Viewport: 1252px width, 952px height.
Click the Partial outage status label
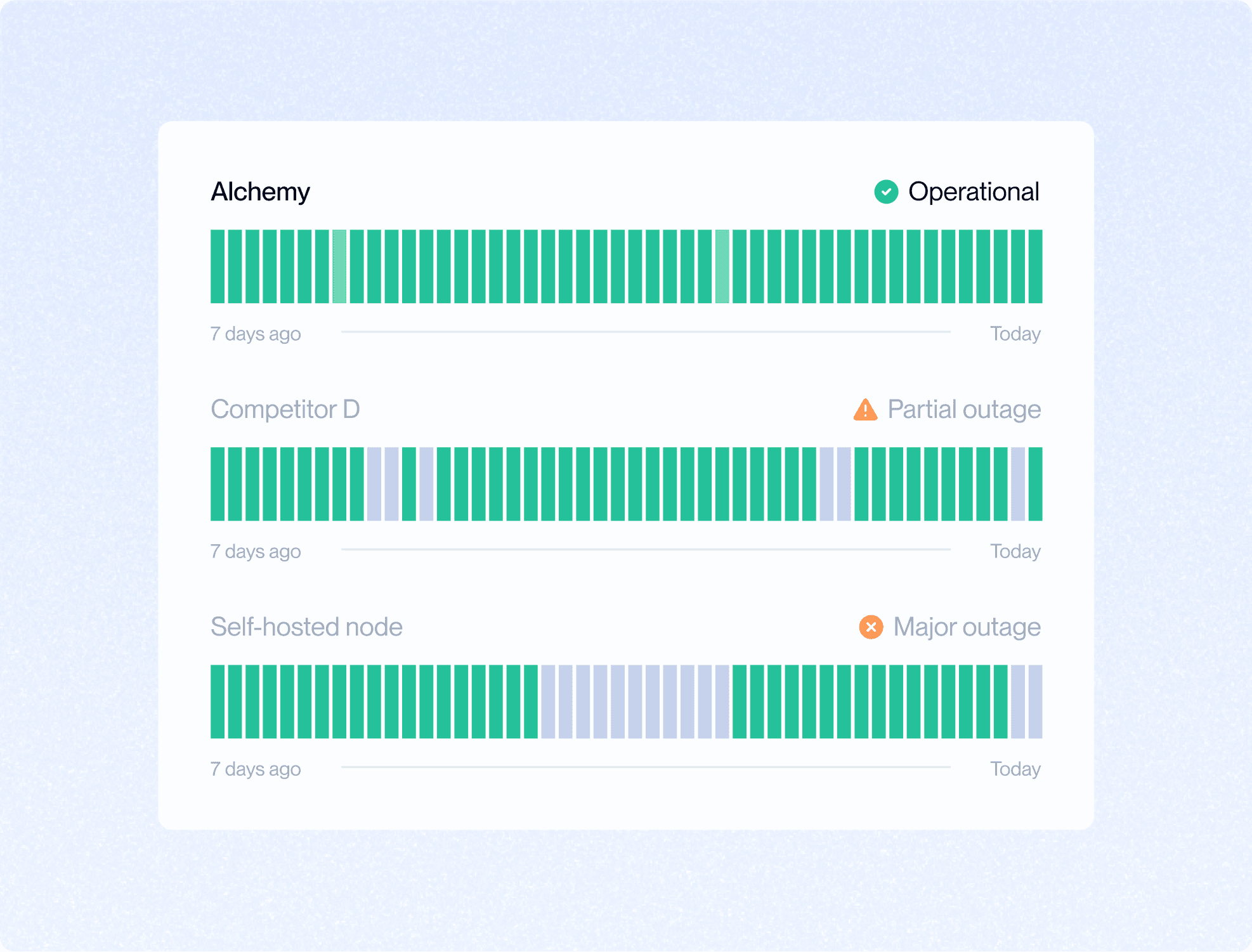click(x=964, y=410)
